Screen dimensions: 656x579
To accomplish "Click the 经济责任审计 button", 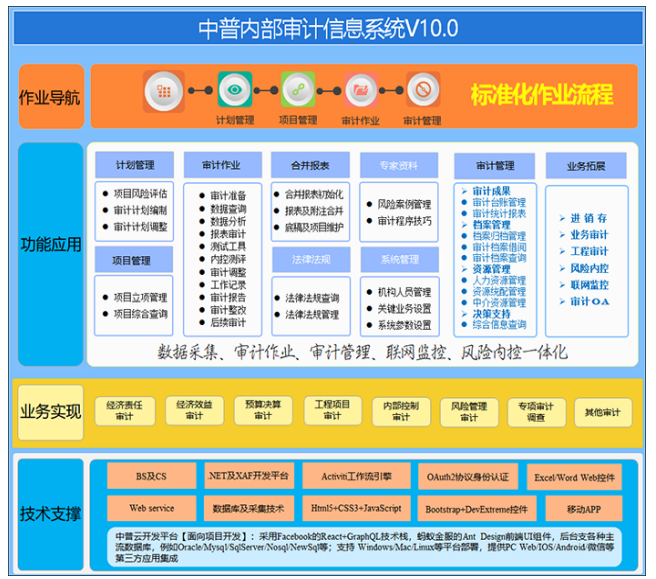I will pos(125,411).
